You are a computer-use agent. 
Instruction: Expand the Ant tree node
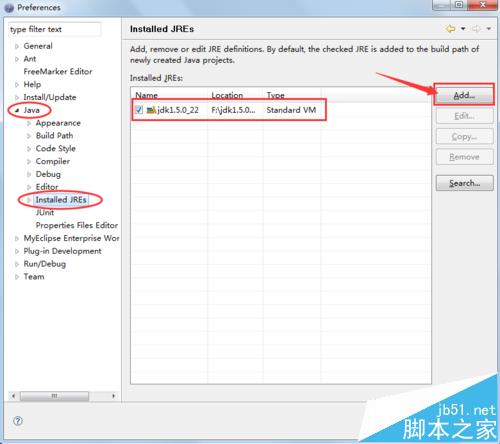click(17, 59)
